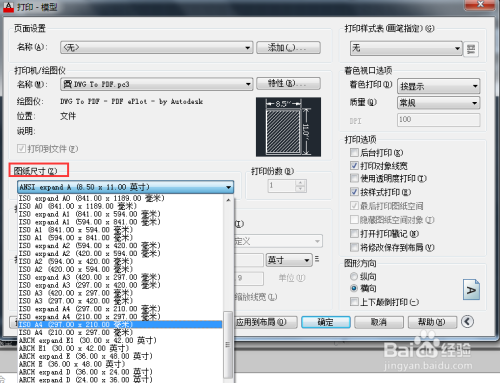Click the 打印份数 copies field showing 1
500x383 pixels.
click(x=282, y=186)
